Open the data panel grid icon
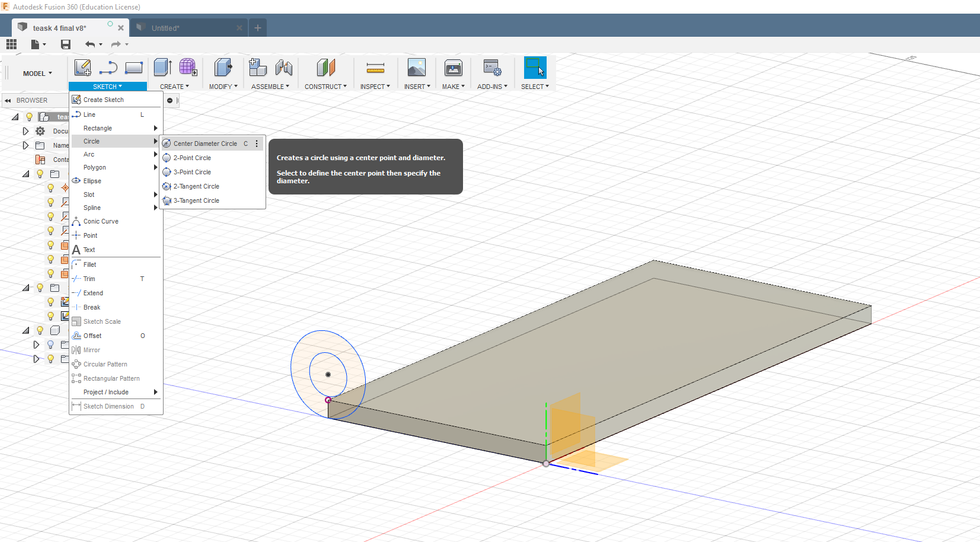980x542 pixels. click(x=12, y=44)
